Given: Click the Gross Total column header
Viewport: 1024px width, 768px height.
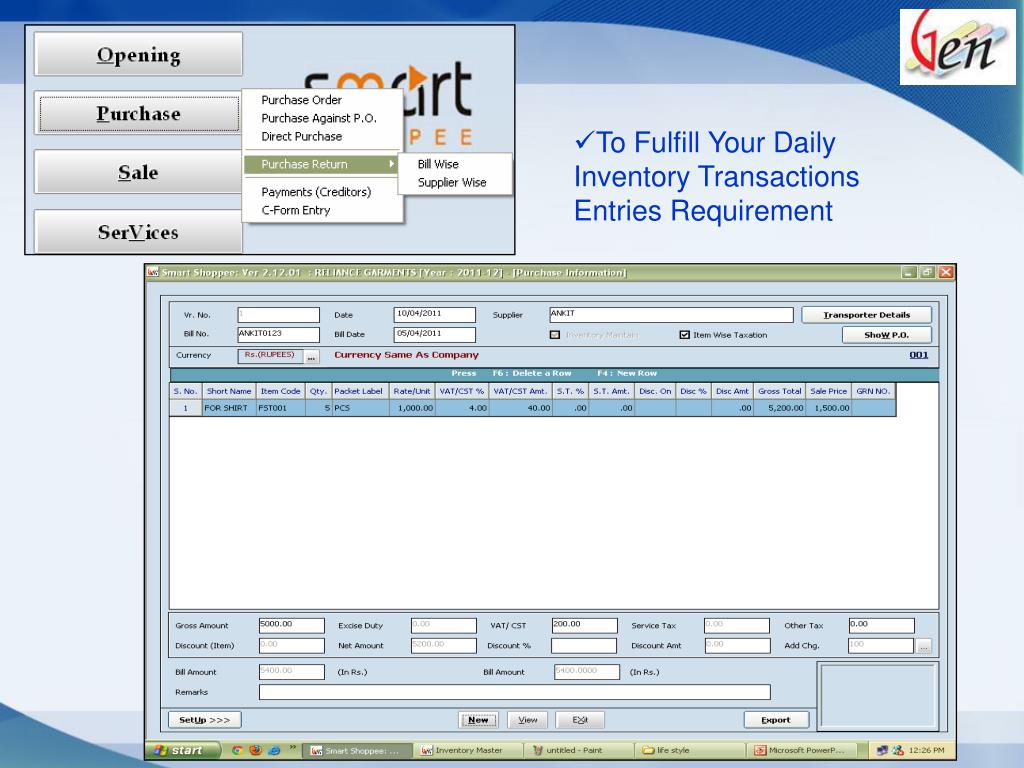Looking at the screenshot, I should pyautogui.click(x=779, y=391).
